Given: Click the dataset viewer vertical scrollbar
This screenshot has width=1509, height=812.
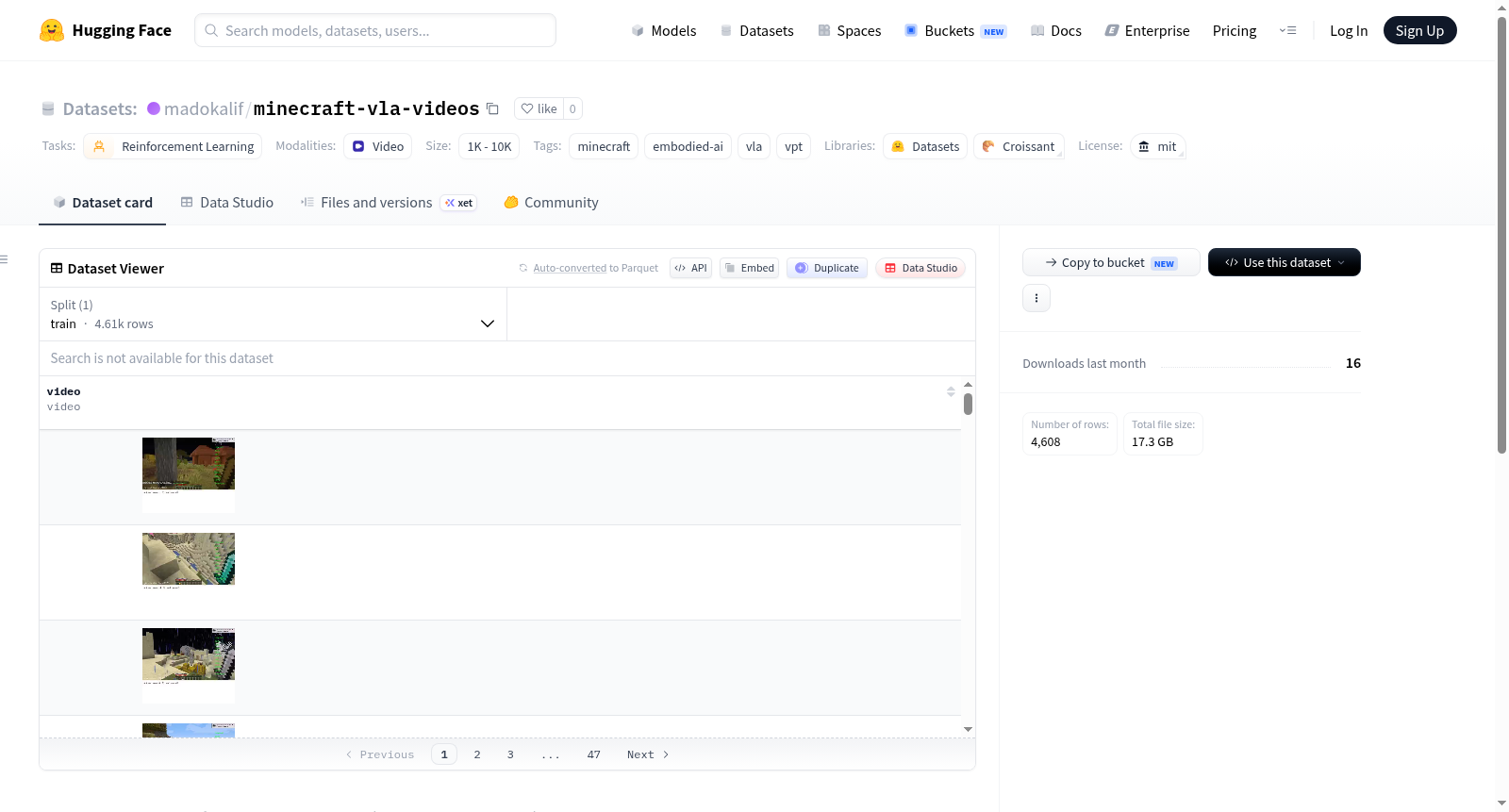Looking at the screenshot, I should (968, 405).
